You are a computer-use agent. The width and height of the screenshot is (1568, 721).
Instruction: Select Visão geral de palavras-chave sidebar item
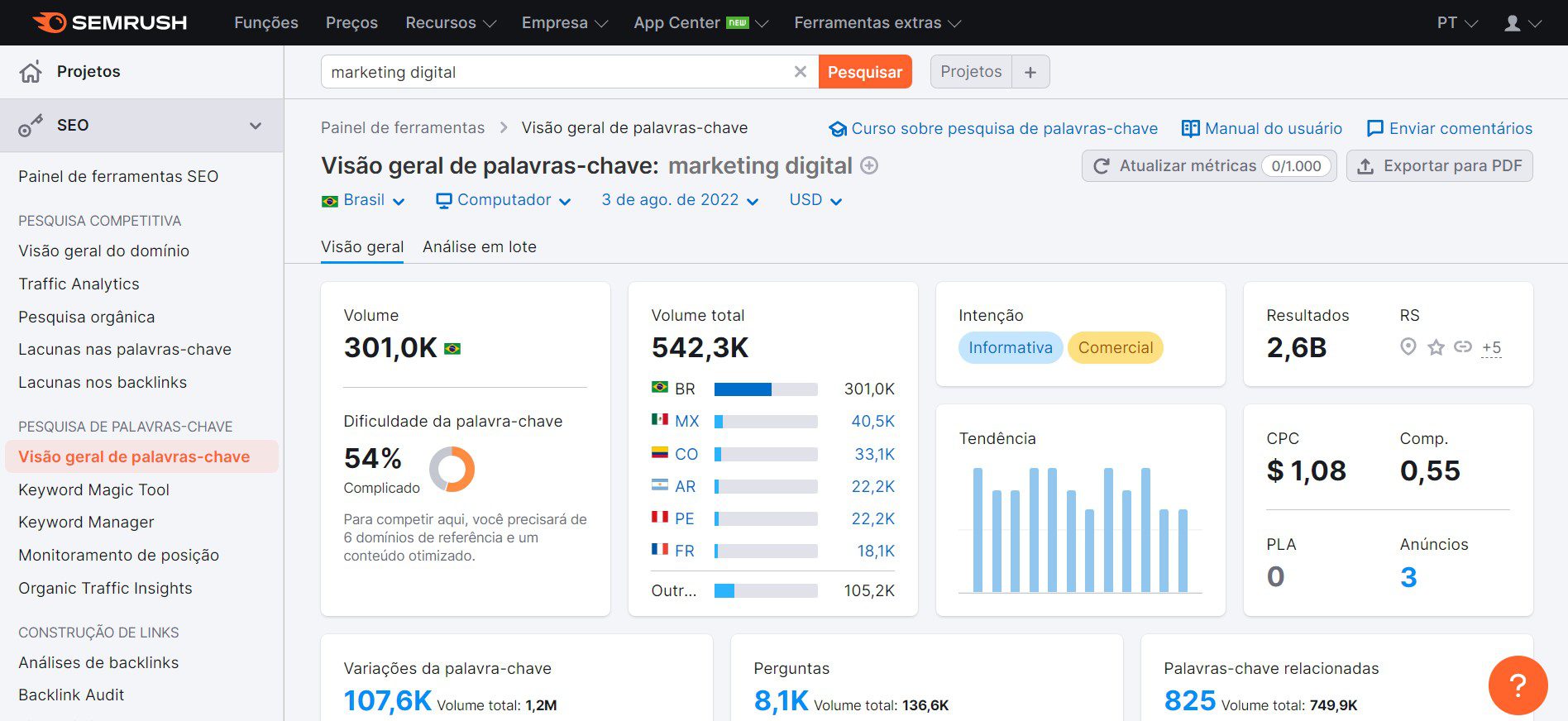(141, 456)
